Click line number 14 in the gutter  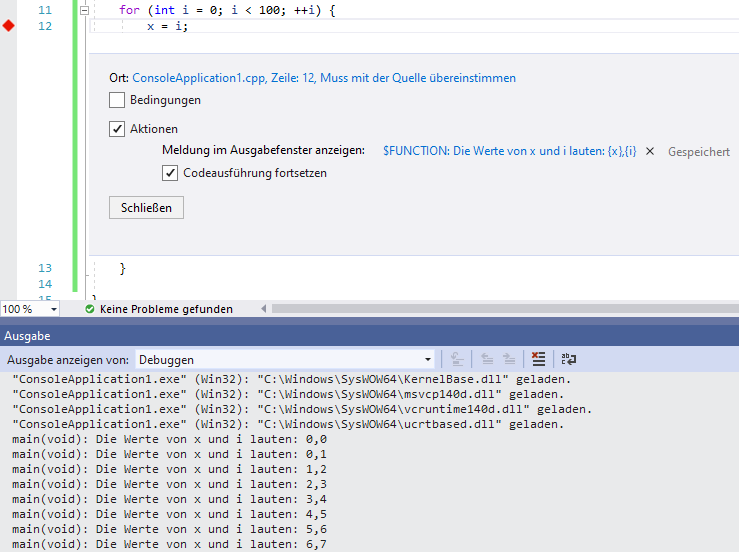click(45, 284)
